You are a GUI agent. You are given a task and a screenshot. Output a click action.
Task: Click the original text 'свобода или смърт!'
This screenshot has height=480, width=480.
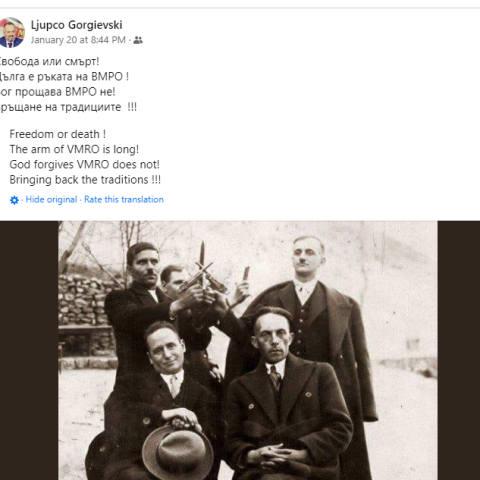pyautogui.click(x=49, y=62)
